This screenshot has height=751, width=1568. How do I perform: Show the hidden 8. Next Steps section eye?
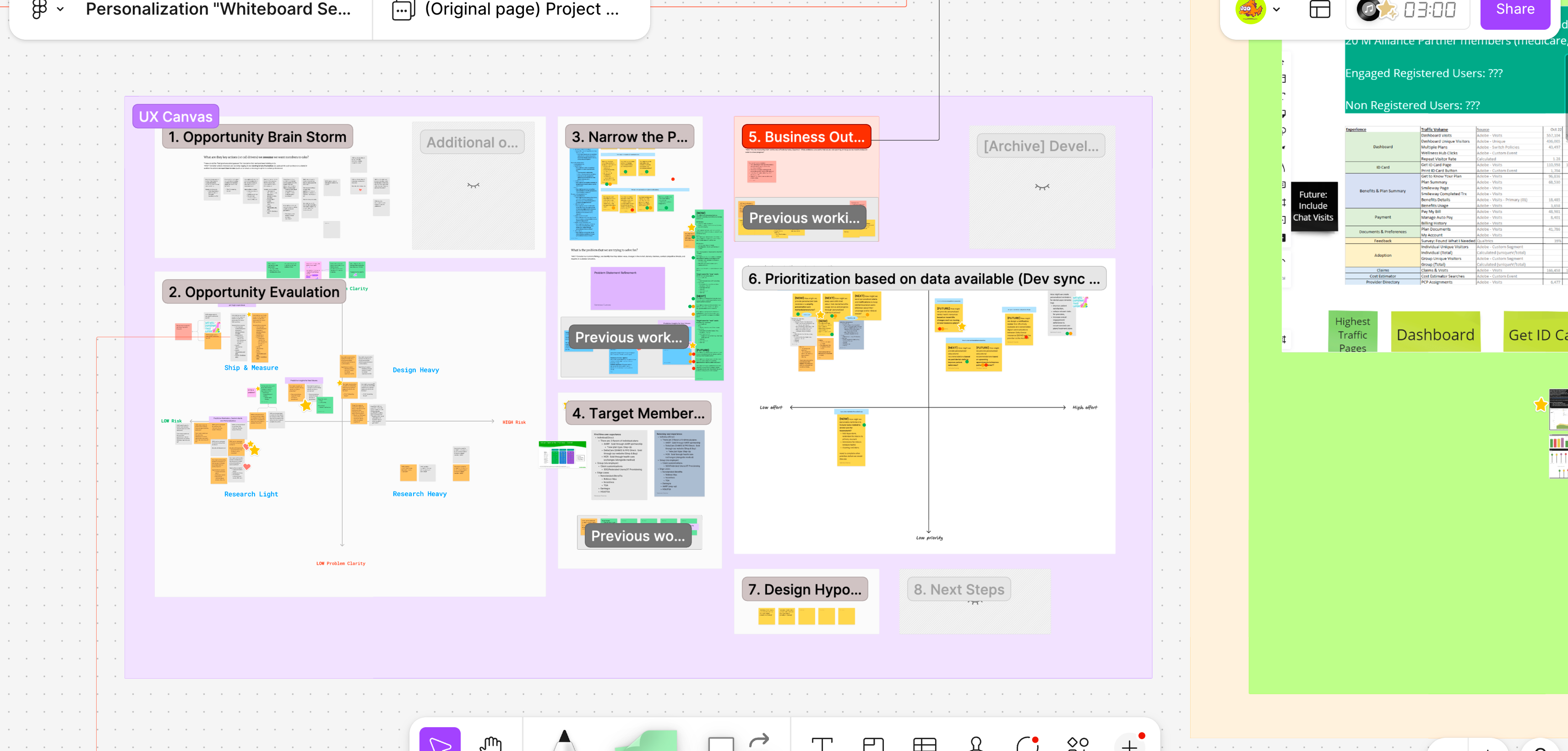point(975,602)
